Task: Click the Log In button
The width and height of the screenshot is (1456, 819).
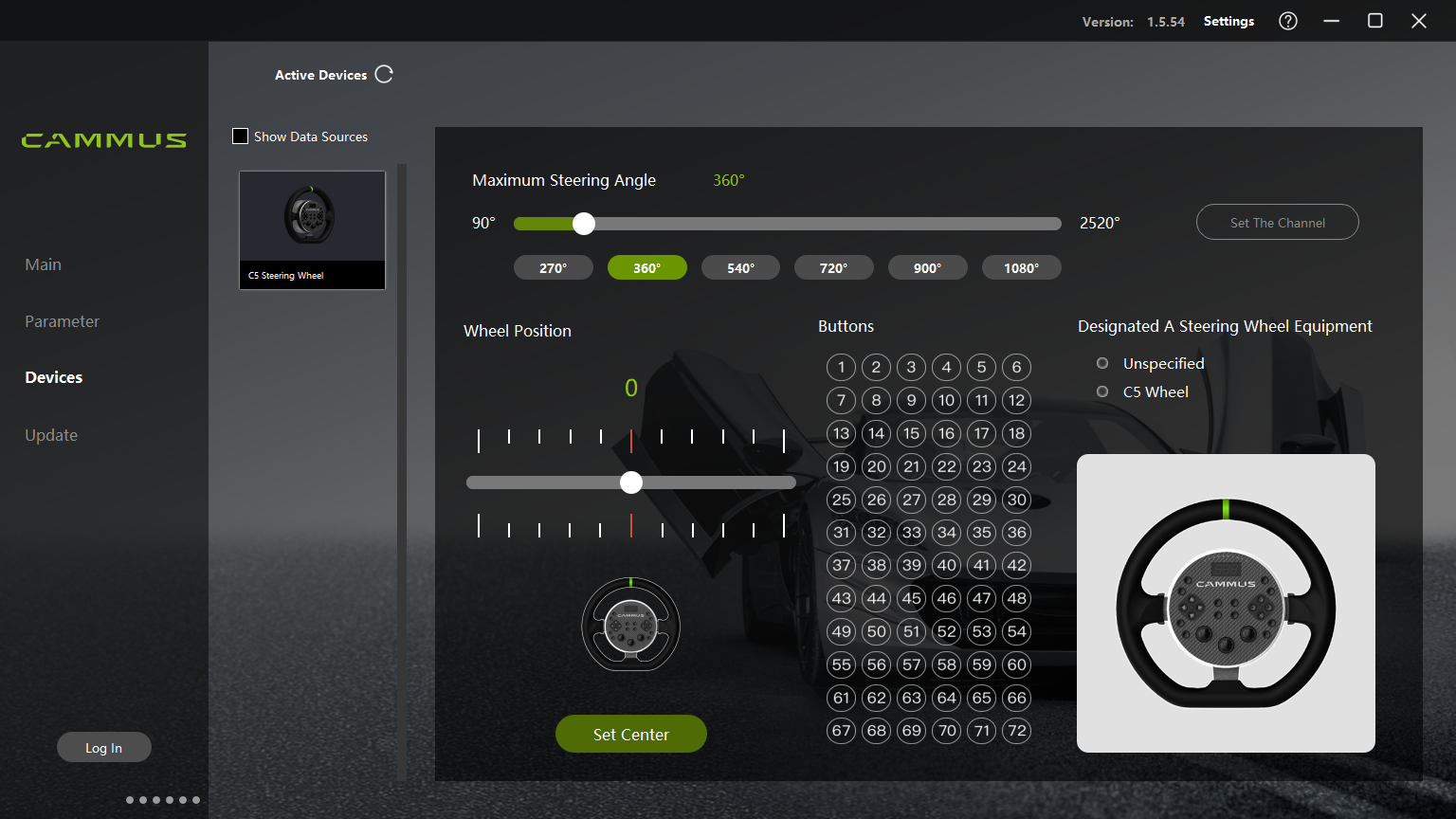Action: tap(103, 747)
